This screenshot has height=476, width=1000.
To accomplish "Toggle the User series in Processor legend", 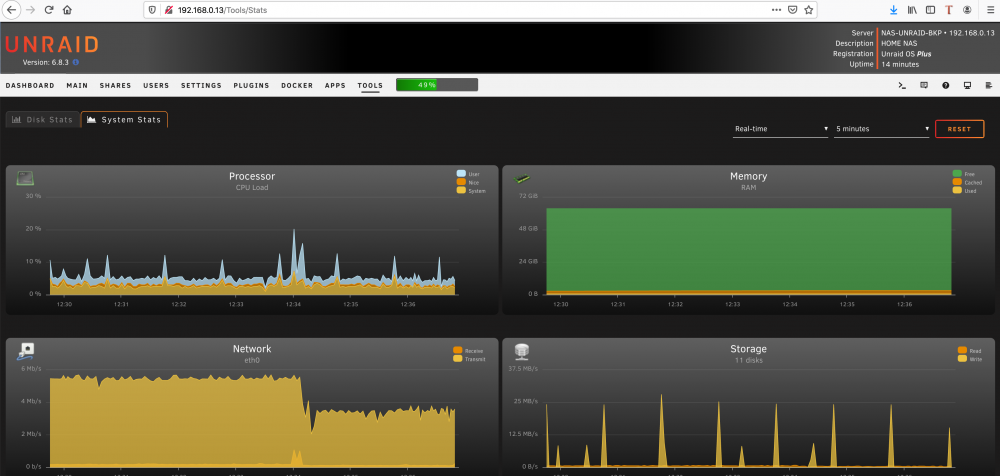I will click(469, 174).
